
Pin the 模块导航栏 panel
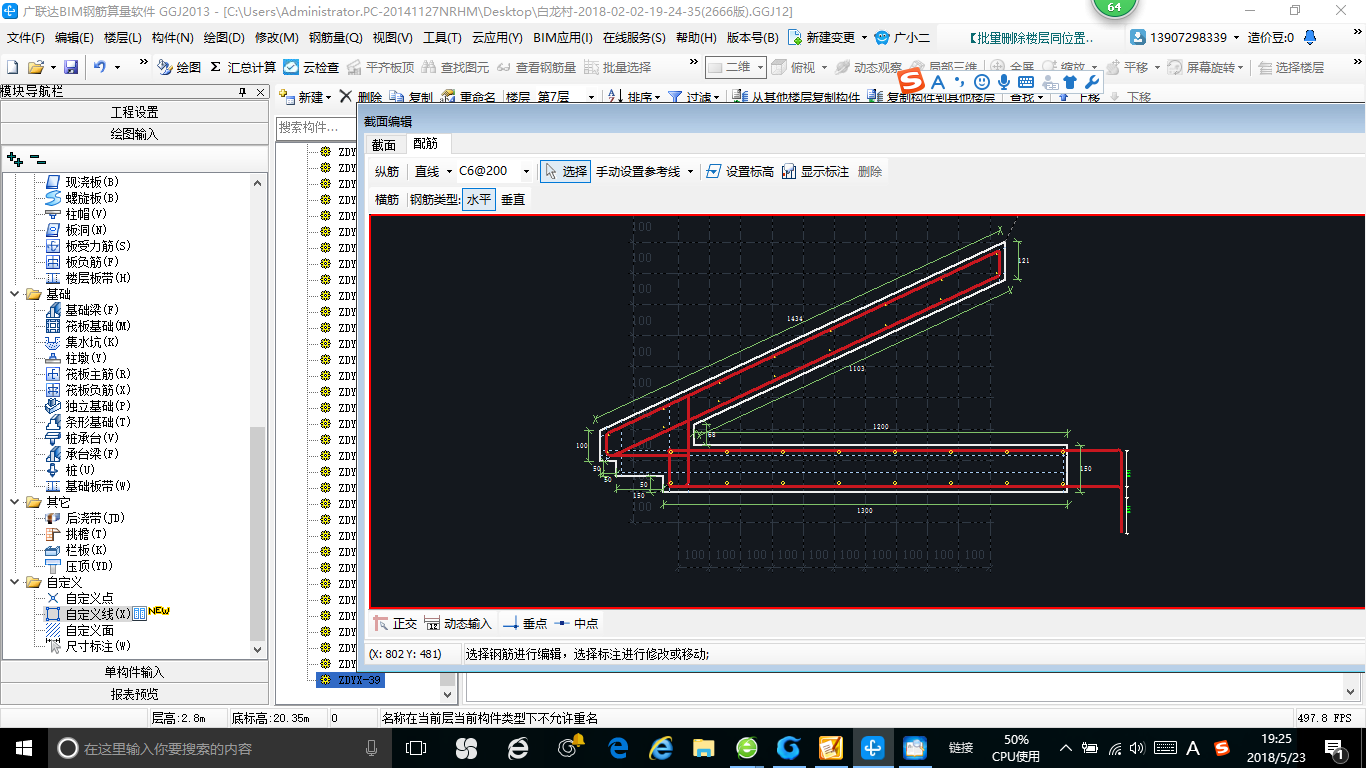tap(242, 92)
